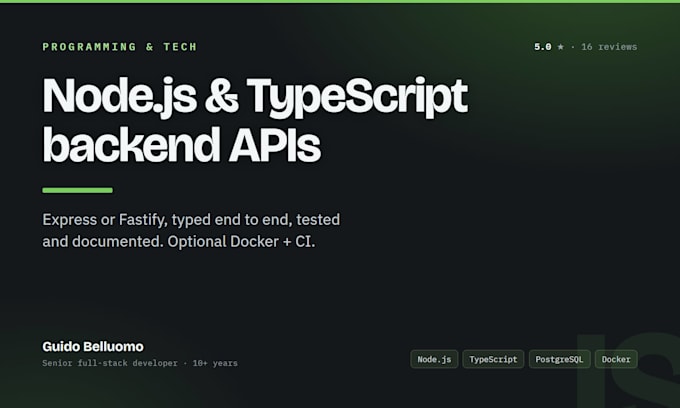Image resolution: width=680 pixels, height=408 pixels.
Task: Click the Node.js & TypeScript title line
Action: coord(255,96)
